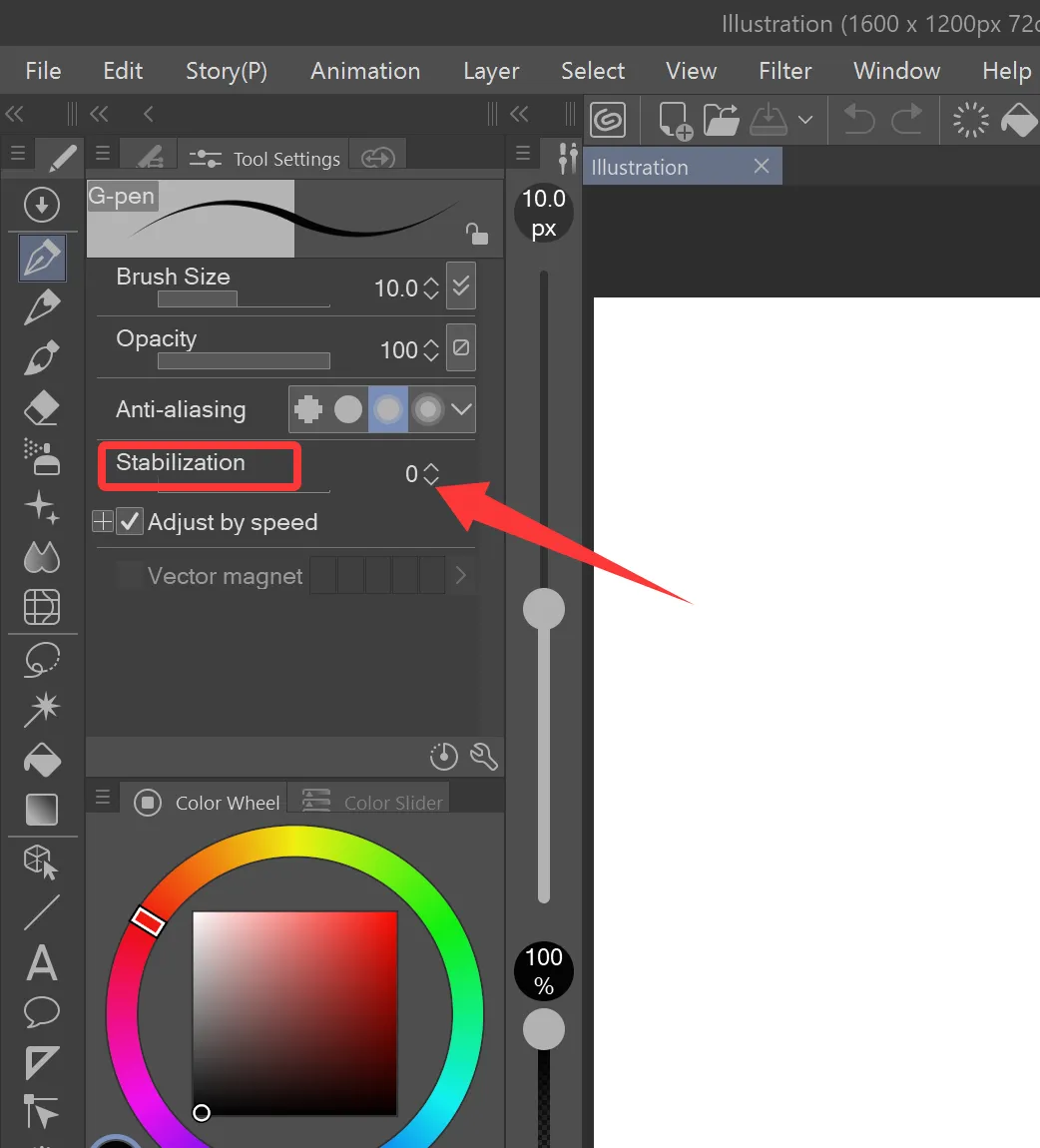This screenshot has width=1040, height=1148.
Task: Set anti-aliasing to Strong
Action: [x=428, y=409]
